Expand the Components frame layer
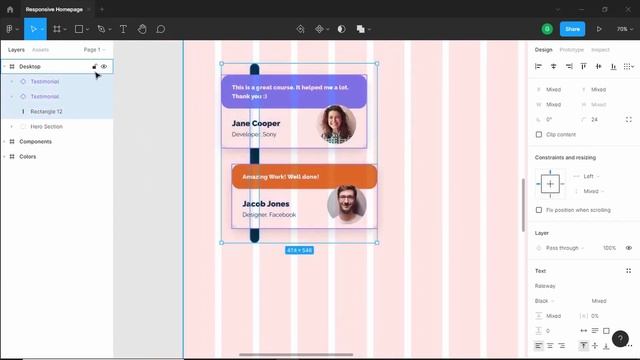640x360 pixels. 4,142
